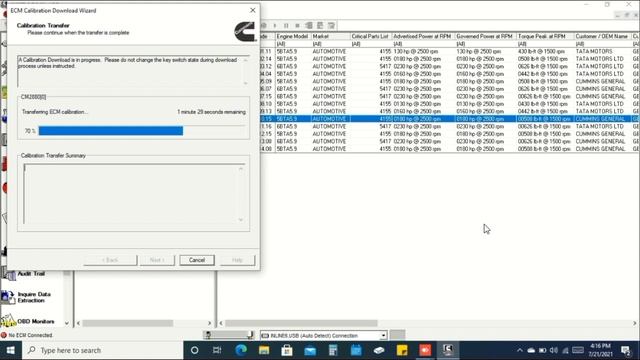Click the pause icon in calibration toolbar
The image size is (640, 360).
286,25
